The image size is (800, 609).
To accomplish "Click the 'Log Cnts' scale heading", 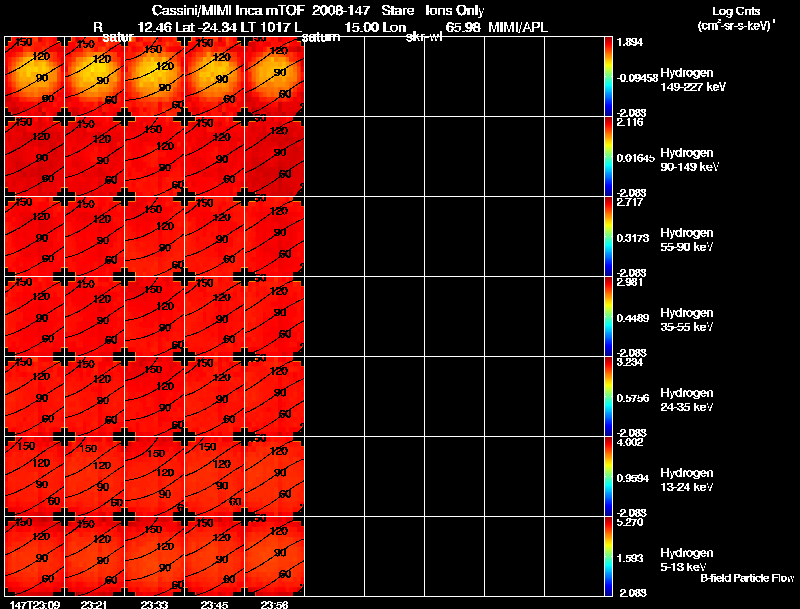I will [736, 11].
